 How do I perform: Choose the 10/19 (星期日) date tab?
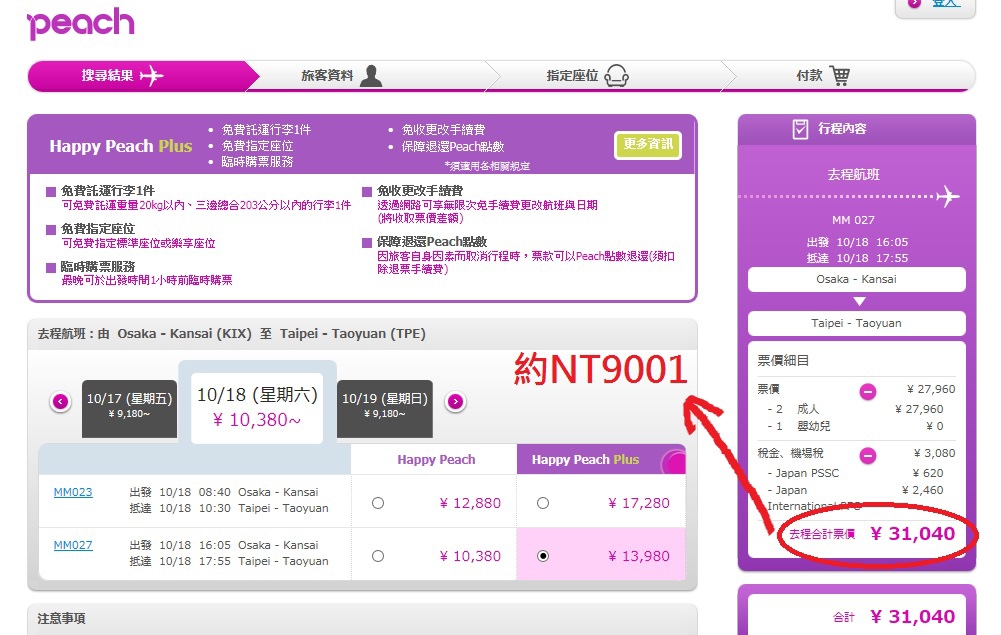point(385,408)
